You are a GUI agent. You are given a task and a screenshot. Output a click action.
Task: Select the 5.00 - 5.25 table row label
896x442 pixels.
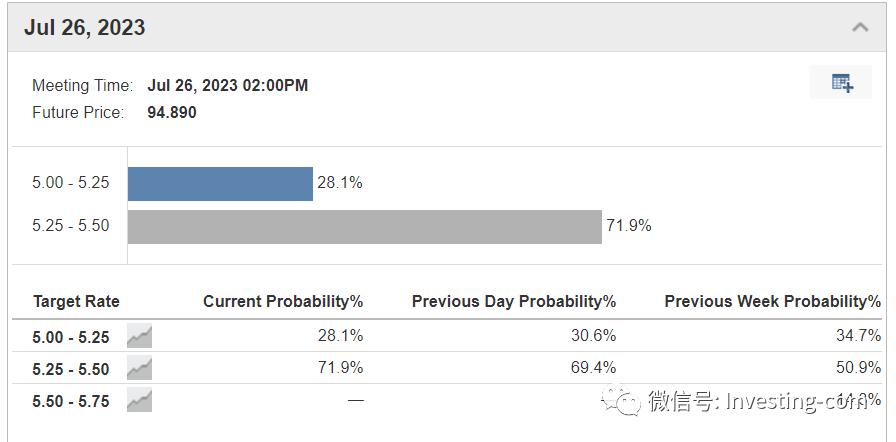click(71, 337)
